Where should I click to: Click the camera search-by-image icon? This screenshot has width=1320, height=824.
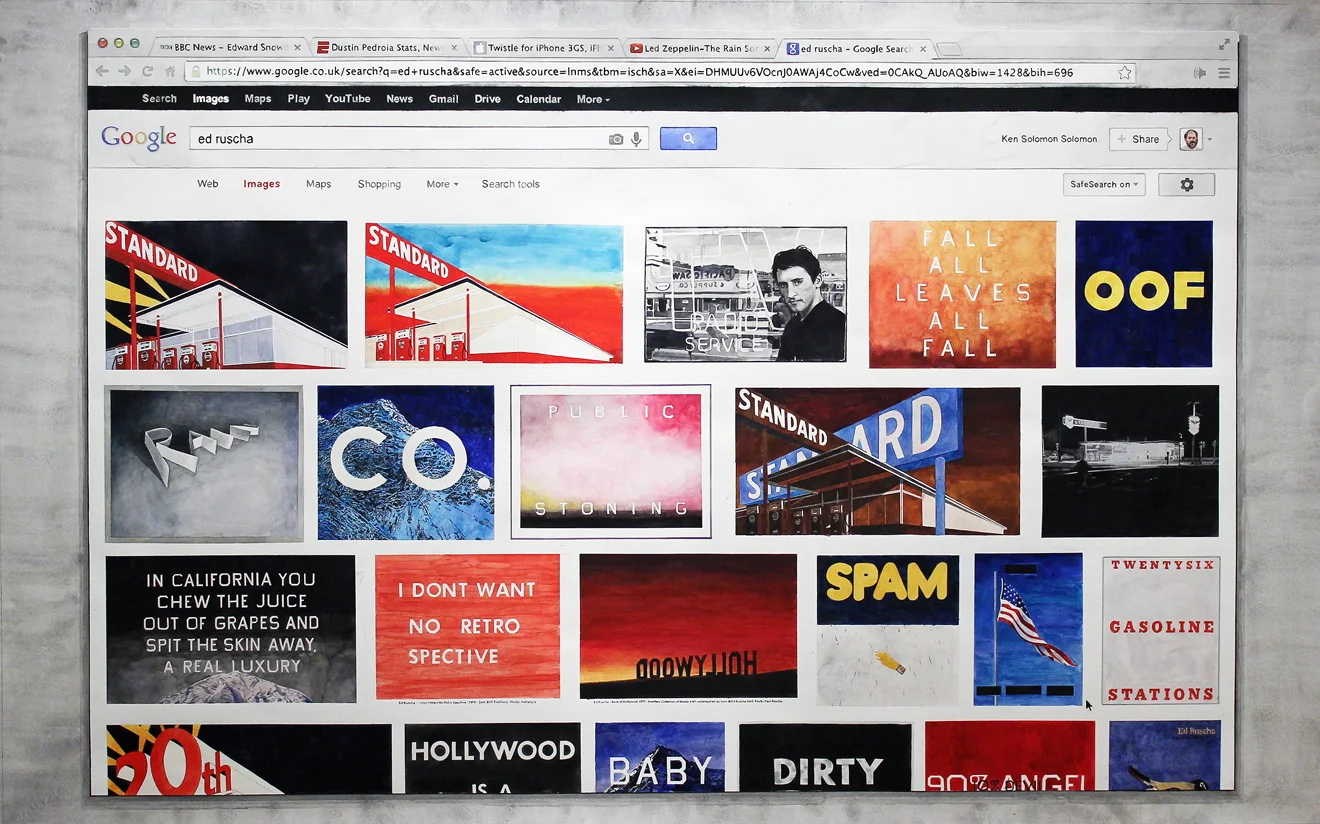click(616, 139)
